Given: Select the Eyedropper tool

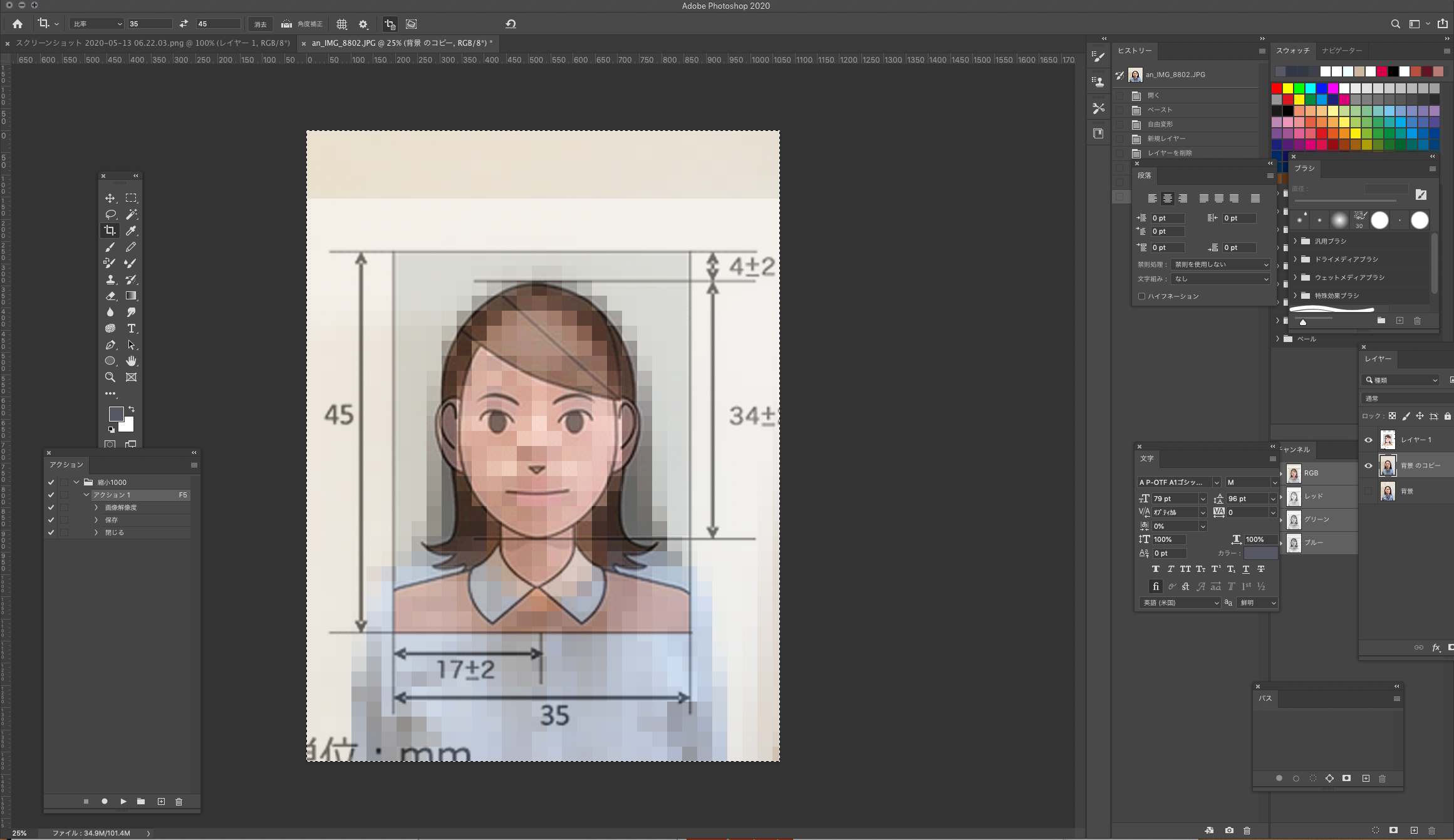Looking at the screenshot, I should (131, 231).
